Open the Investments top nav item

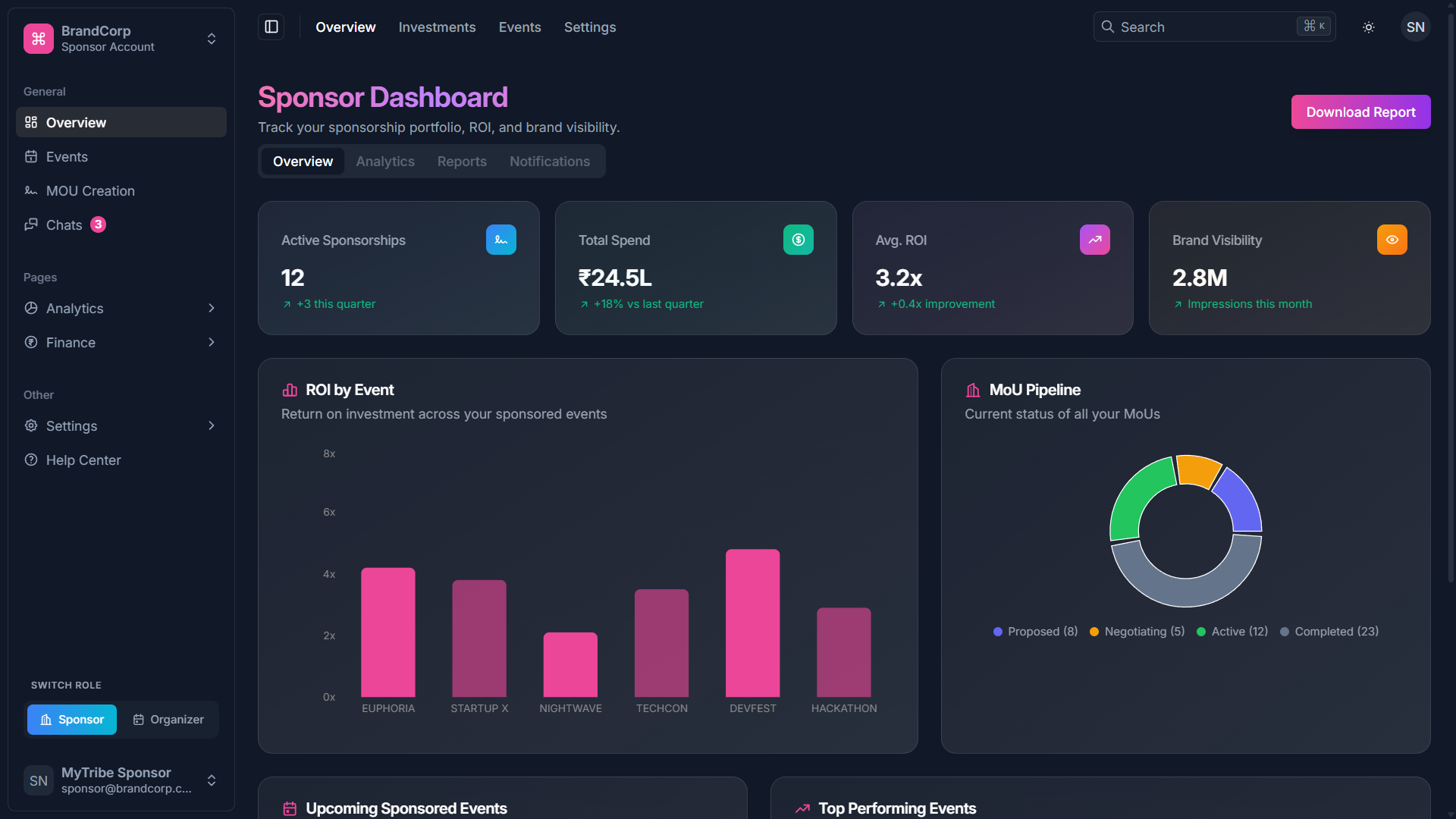click(437, 27)
